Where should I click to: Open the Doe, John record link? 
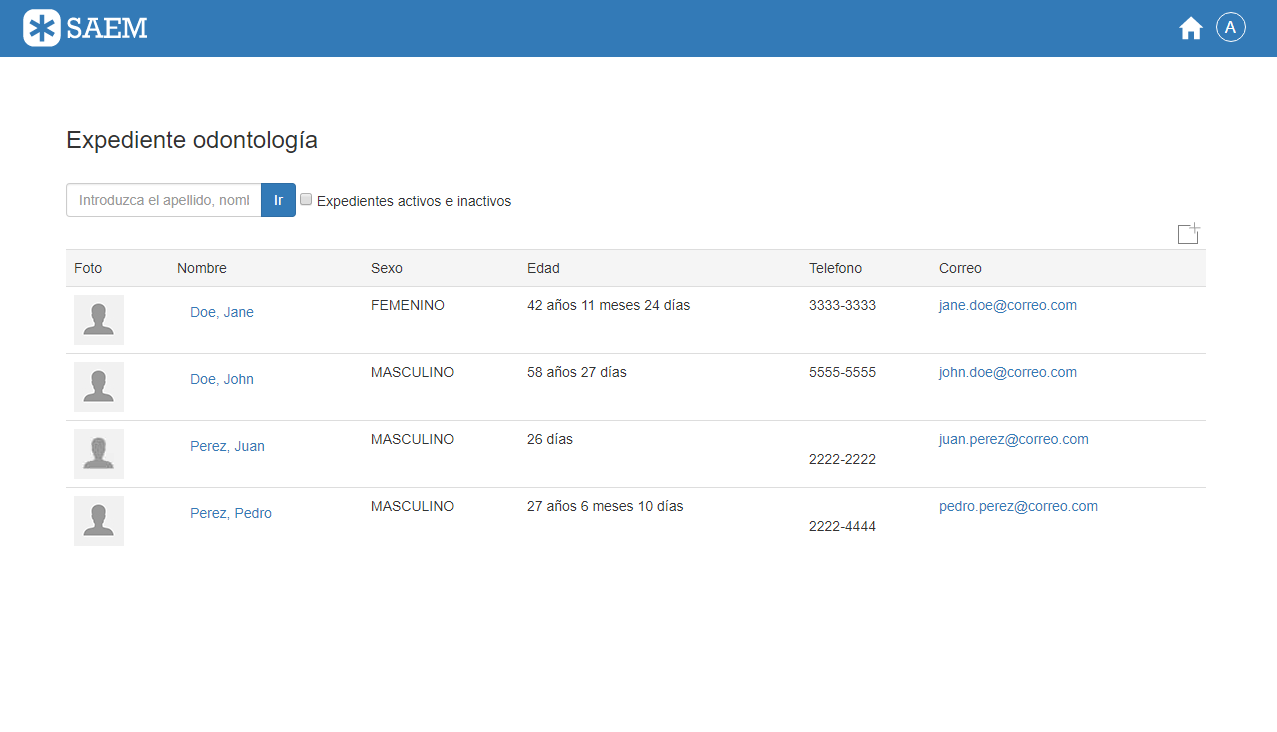pos(222,379)
